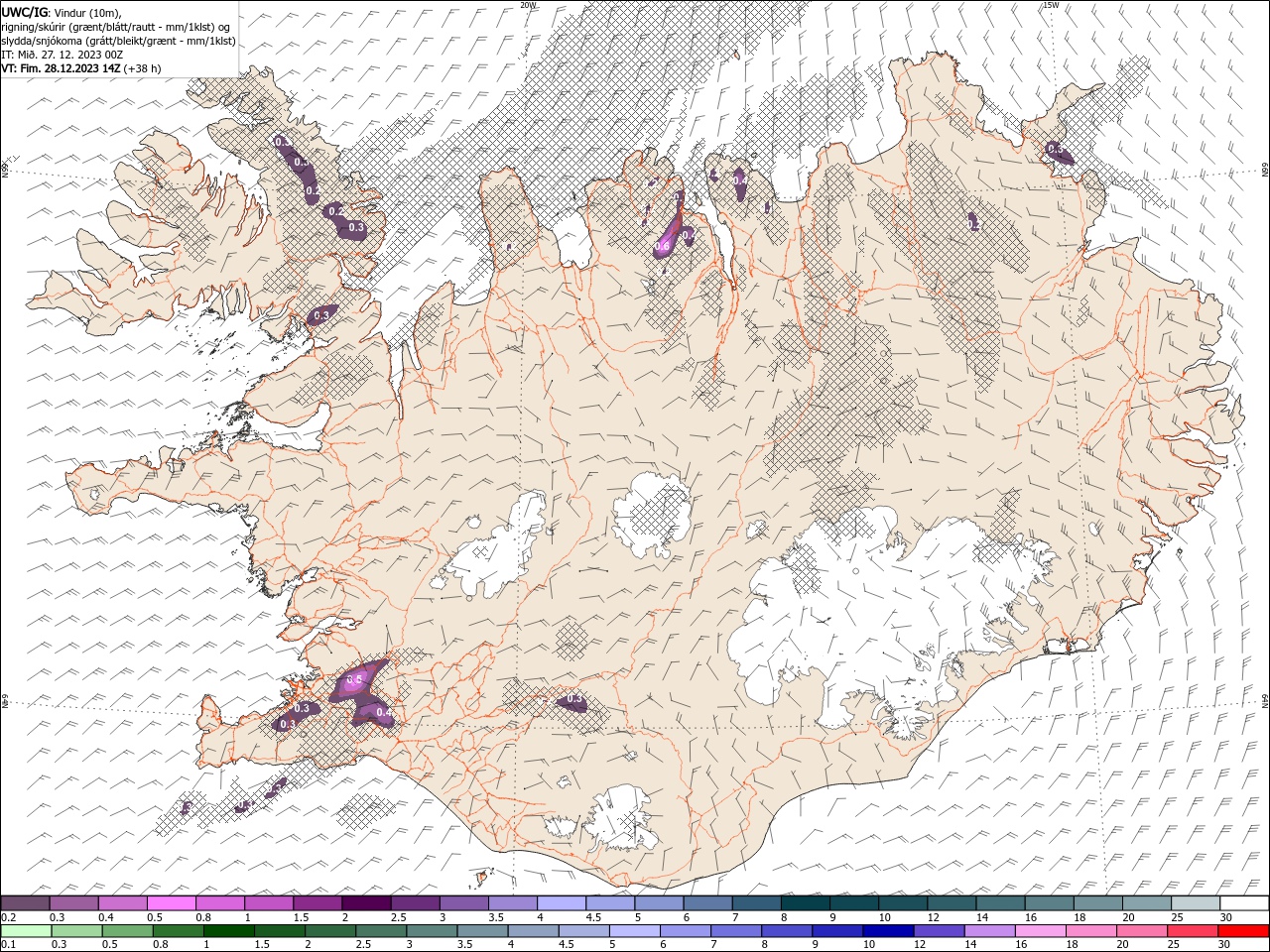Pick the lilac 14–16 swatch, green legend

click(x=989, y=931)
